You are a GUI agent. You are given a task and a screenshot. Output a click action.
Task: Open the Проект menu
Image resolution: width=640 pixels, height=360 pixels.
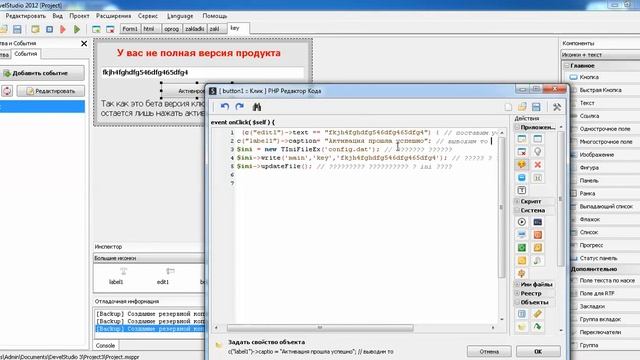pyautogui.click(x=79, y=16)
